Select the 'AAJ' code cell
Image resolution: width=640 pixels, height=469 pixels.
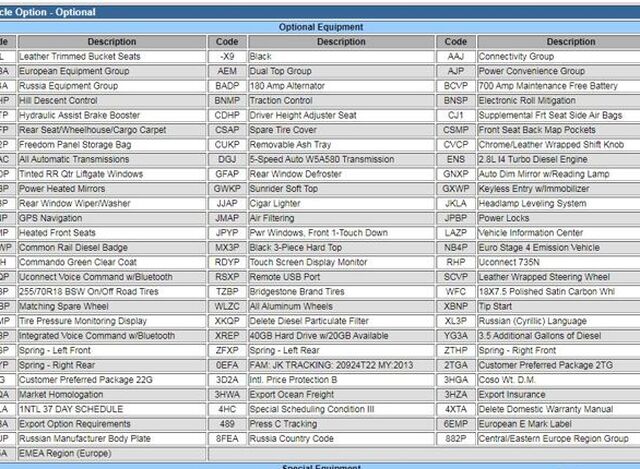tap(456, 56)
